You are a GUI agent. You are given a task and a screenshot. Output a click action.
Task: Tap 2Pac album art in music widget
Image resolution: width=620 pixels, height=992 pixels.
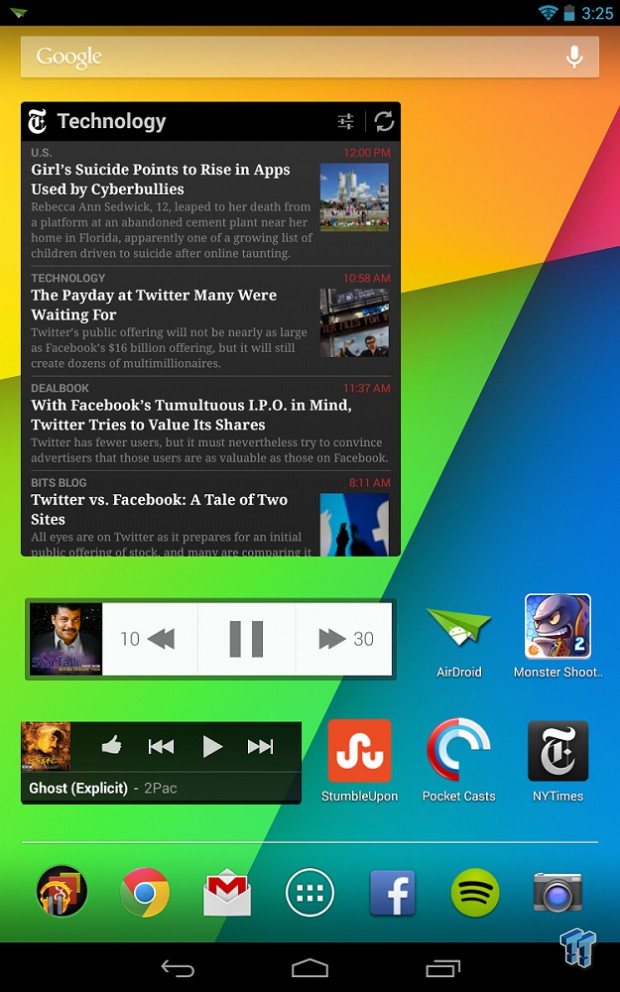tap(46, 747)
